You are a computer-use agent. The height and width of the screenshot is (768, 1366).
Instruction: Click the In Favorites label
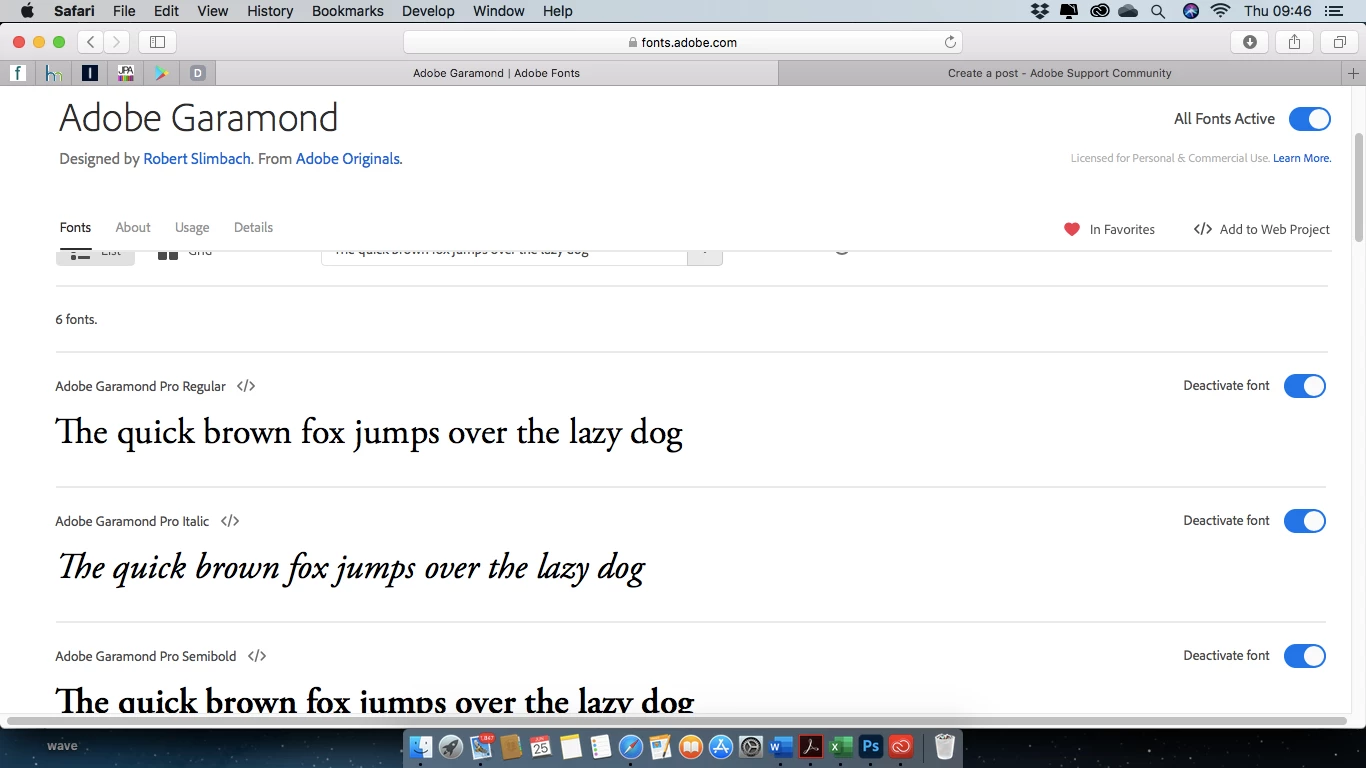point(1122,229)
